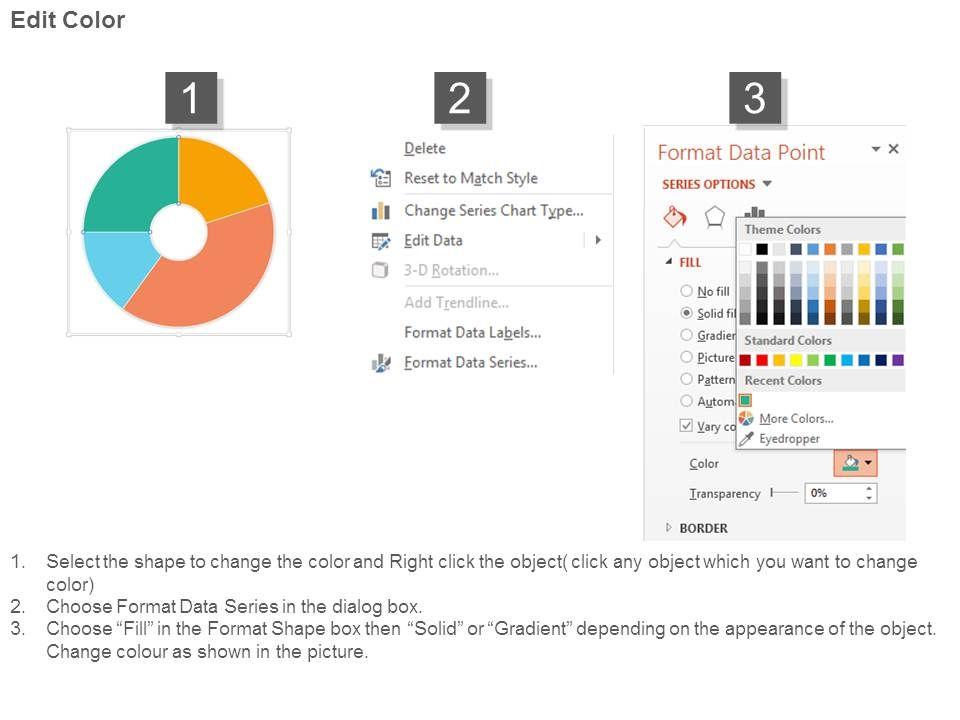Click the Edit Data table icon
This screenshot has width=960, height=720.
click(381, 240)
